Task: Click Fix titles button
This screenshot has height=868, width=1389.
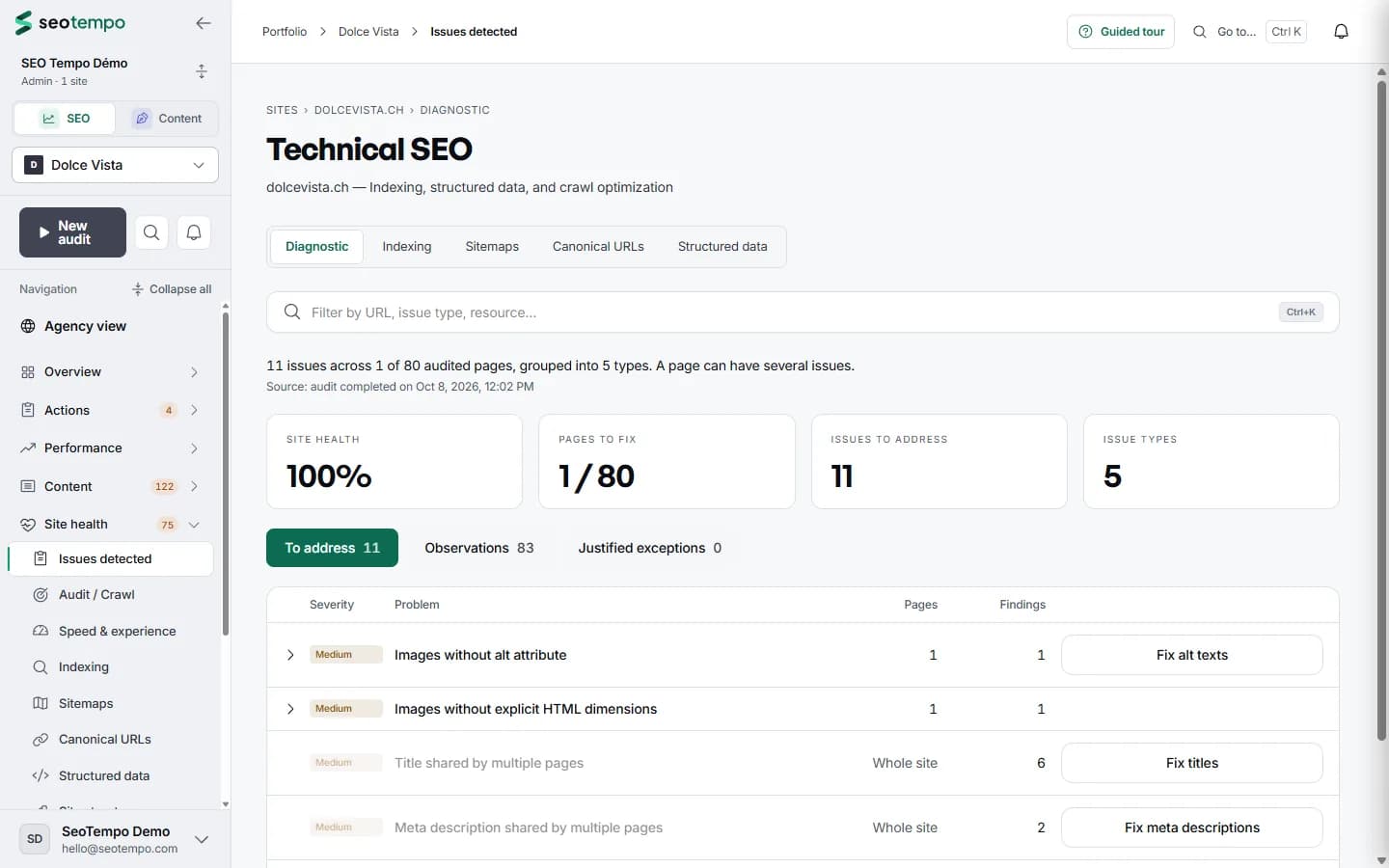Action: pos(1192,763)
